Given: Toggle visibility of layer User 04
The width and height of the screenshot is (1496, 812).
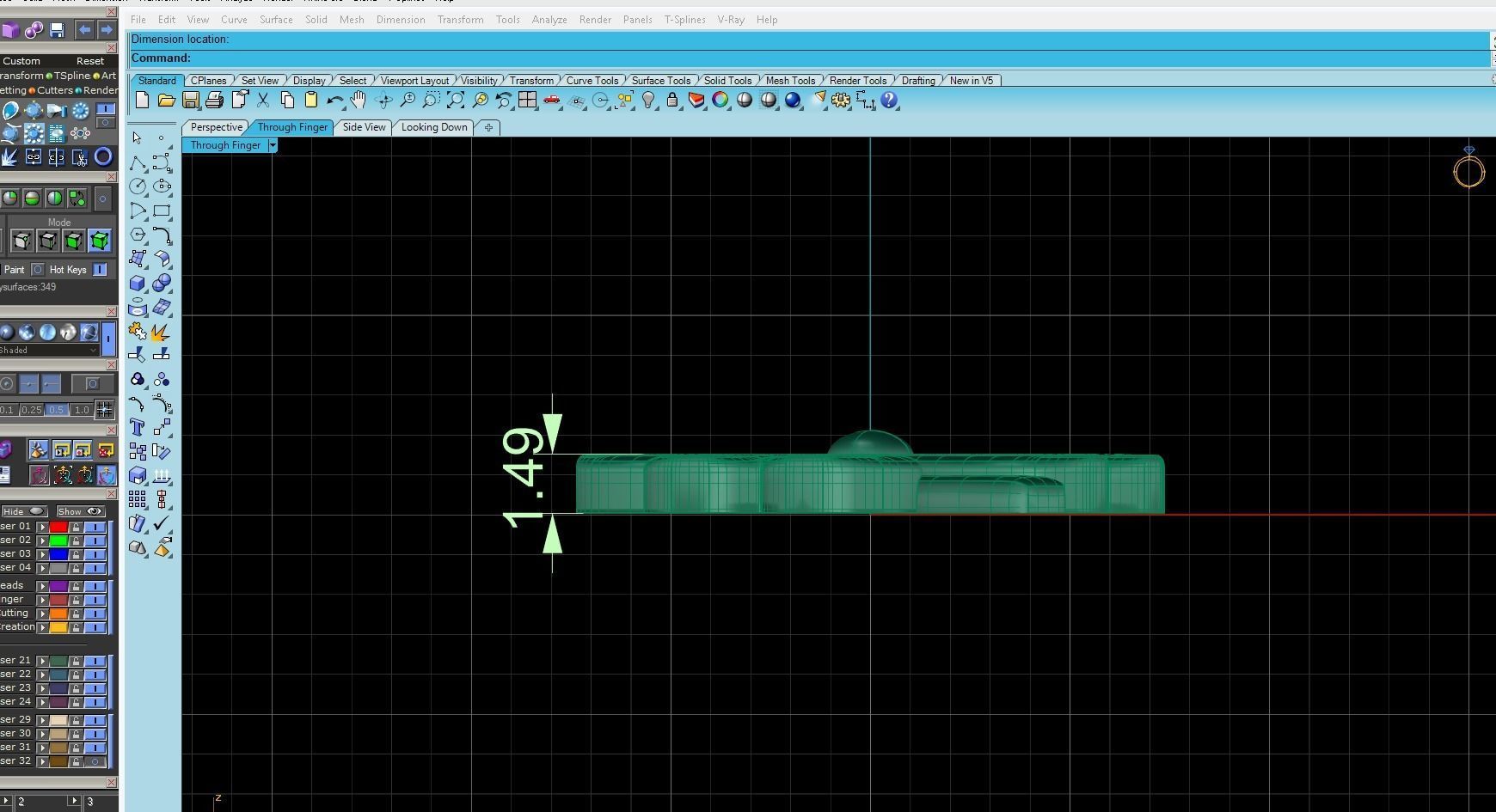Looking at the screenshot, I should pyautogui.click(x=95, y=568).
